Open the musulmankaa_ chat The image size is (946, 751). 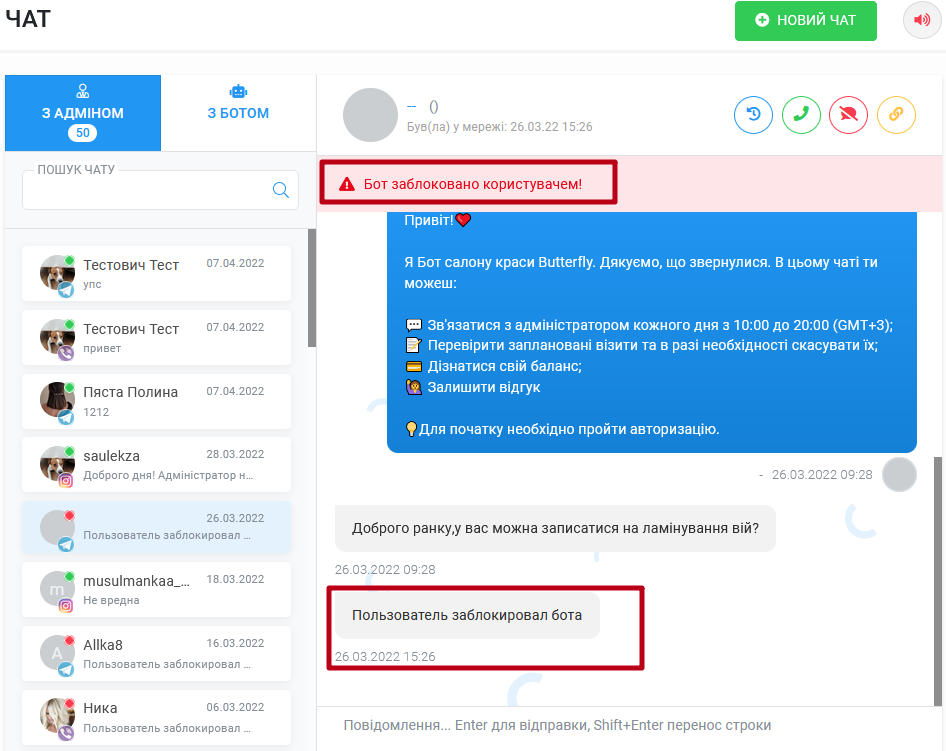(x=156, y=589)
